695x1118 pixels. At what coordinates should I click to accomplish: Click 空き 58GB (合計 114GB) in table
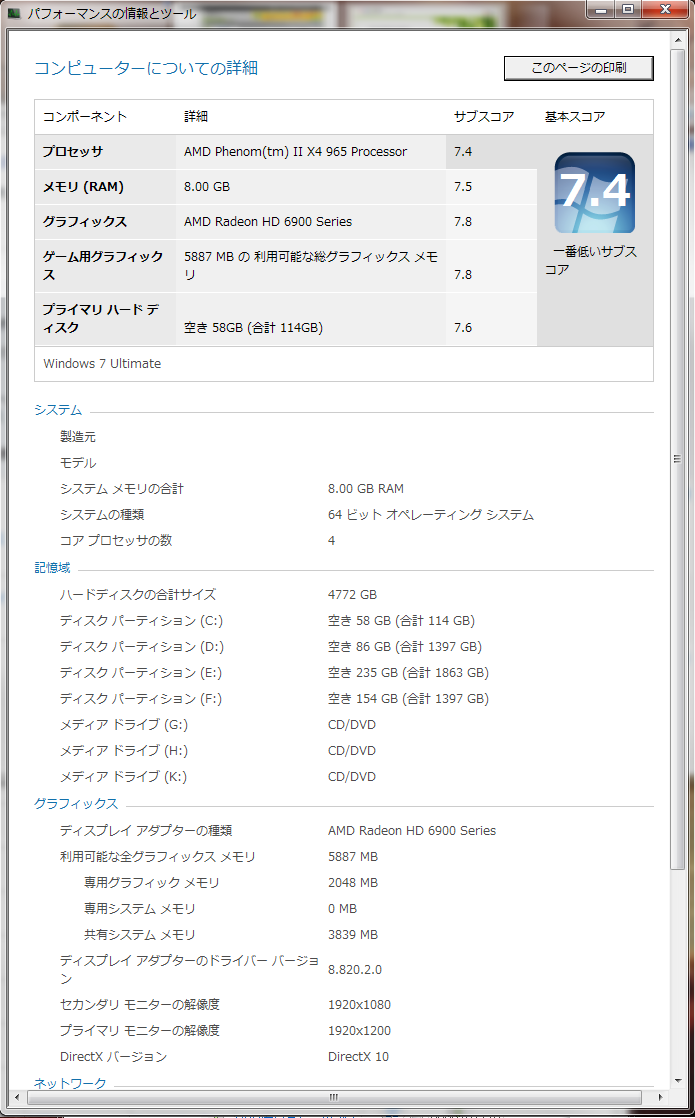pos(254,328)
